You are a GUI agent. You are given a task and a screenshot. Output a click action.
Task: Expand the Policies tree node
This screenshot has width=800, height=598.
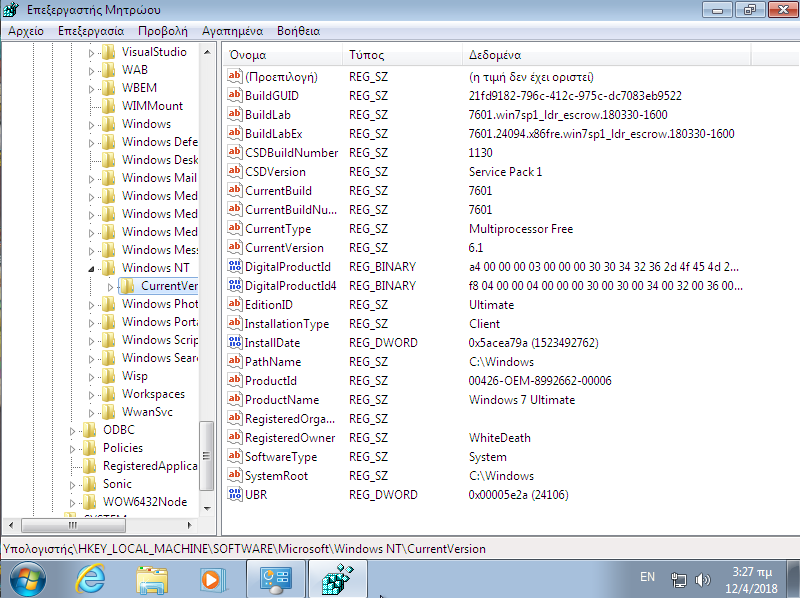click(72, 449)
